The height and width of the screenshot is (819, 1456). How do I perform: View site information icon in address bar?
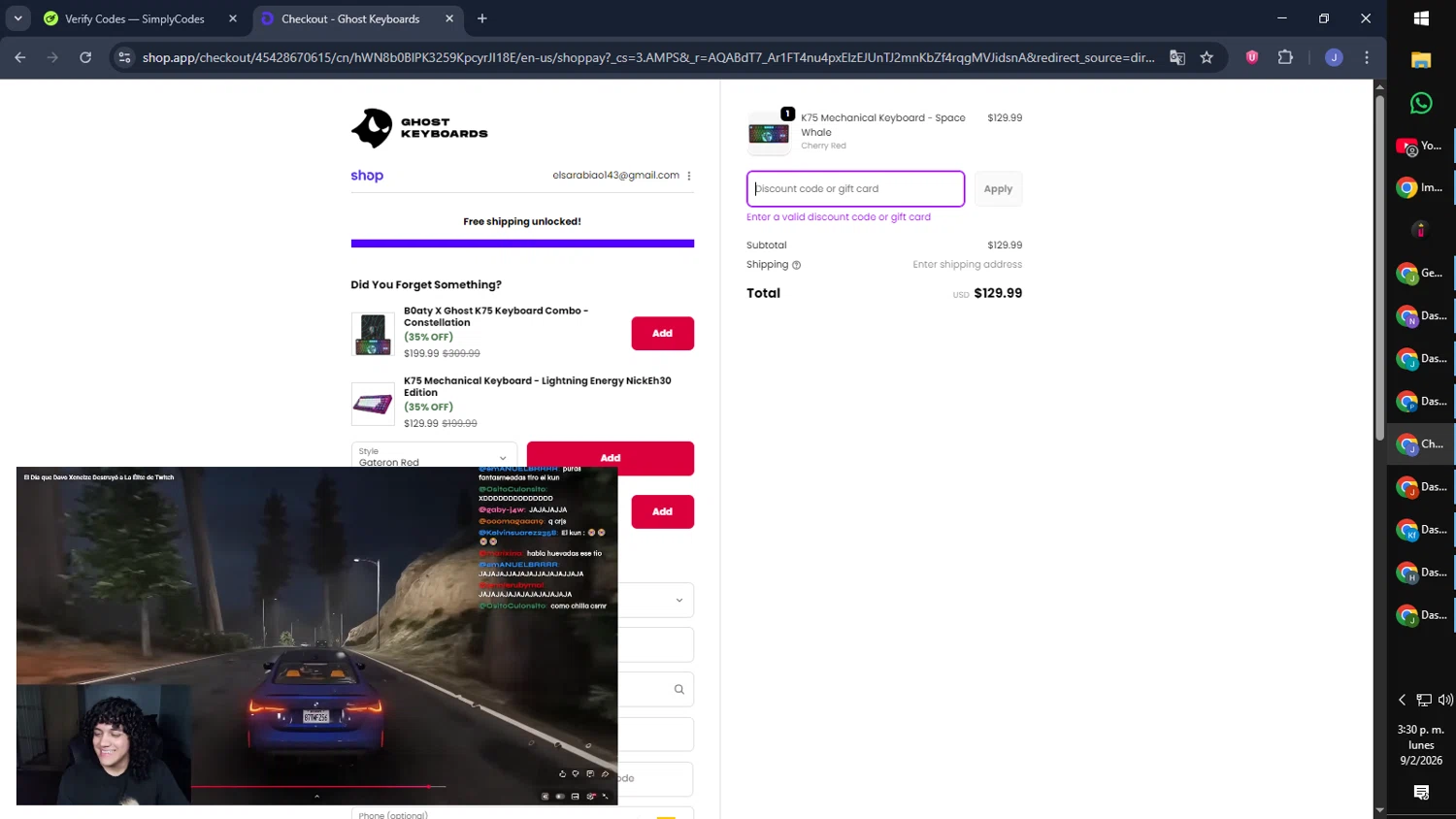[124, 57]
